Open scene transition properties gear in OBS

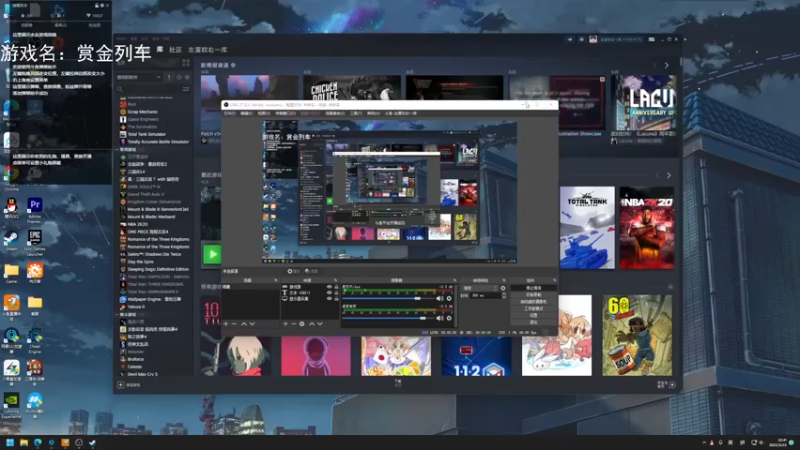[503, 288]
